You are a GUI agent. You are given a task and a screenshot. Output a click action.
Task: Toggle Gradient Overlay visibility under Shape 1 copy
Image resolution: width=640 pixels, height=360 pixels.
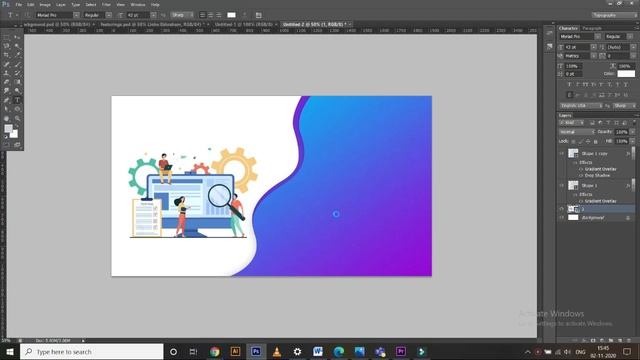[x=580, y=169]
